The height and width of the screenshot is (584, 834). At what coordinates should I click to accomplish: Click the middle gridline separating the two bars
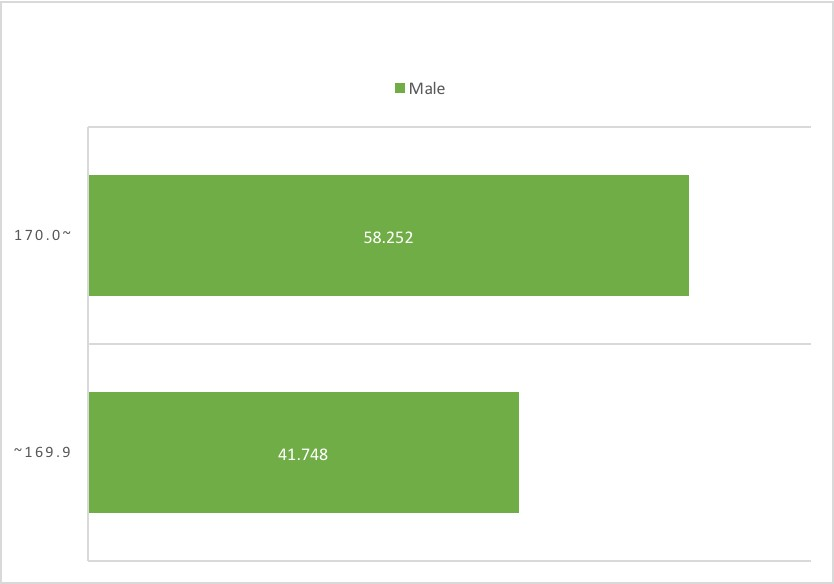point(449,344)
